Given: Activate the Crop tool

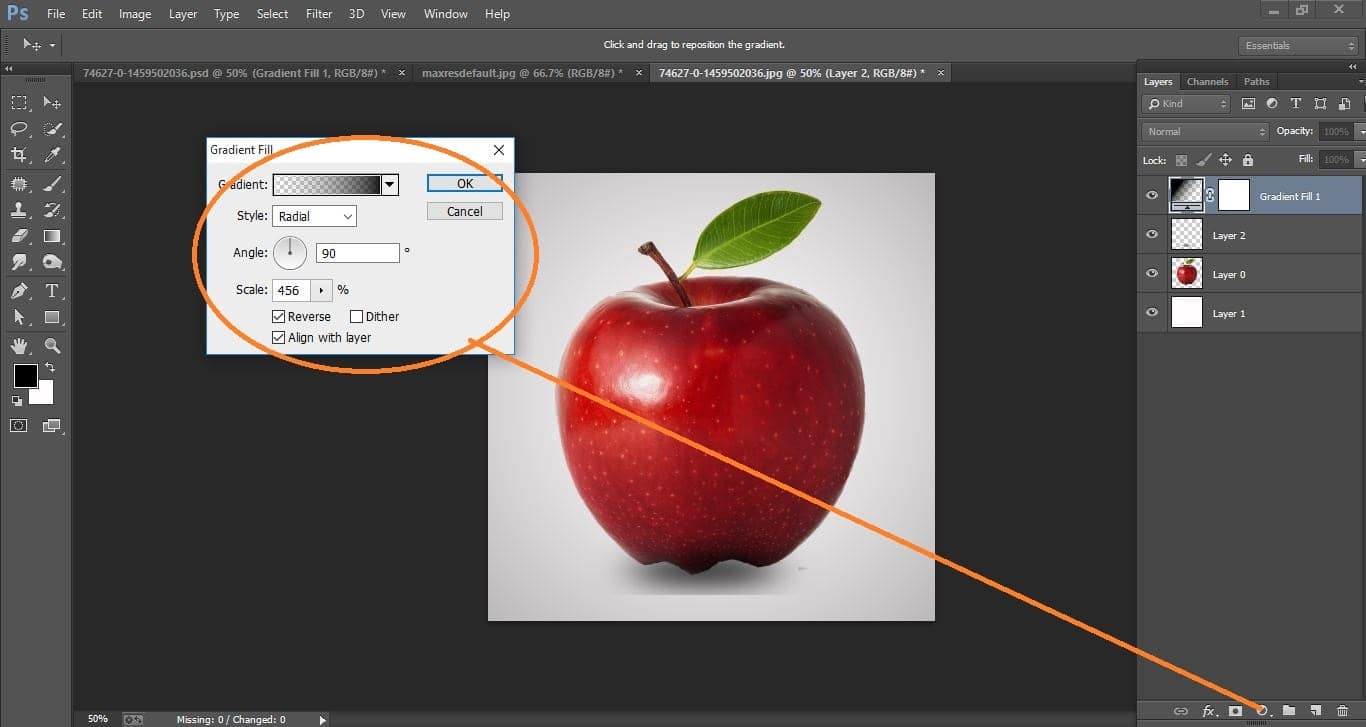Looking at the screenshot, I should tap(18, 155).
